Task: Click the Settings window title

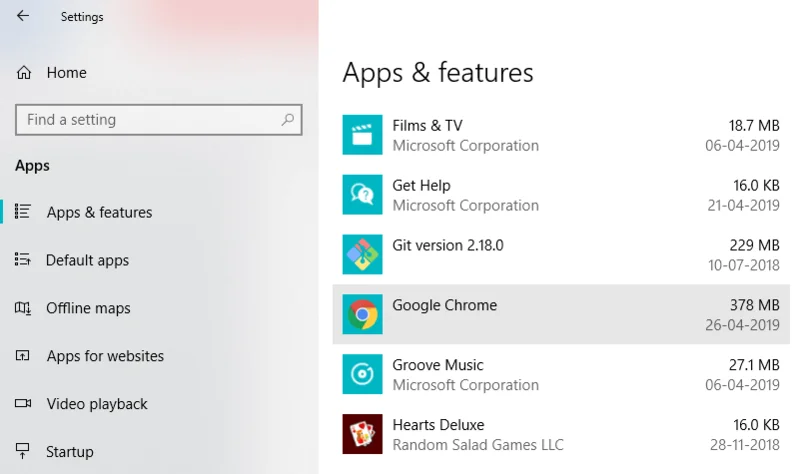Action: click(x=82, y=17)
